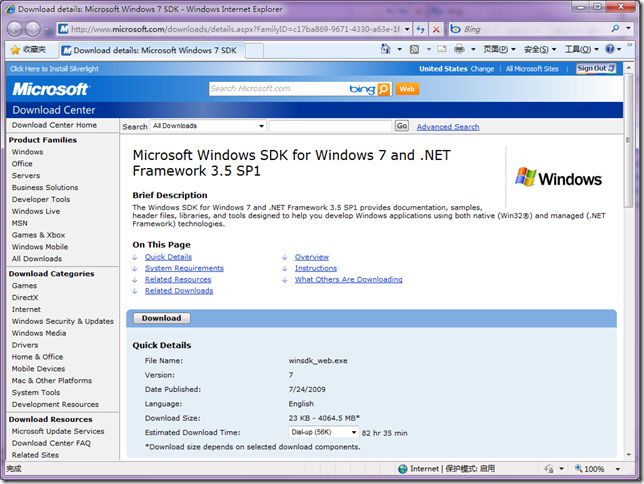Open recent pages dropdown near Forward
644x484 pixels.
click(46, 30)
